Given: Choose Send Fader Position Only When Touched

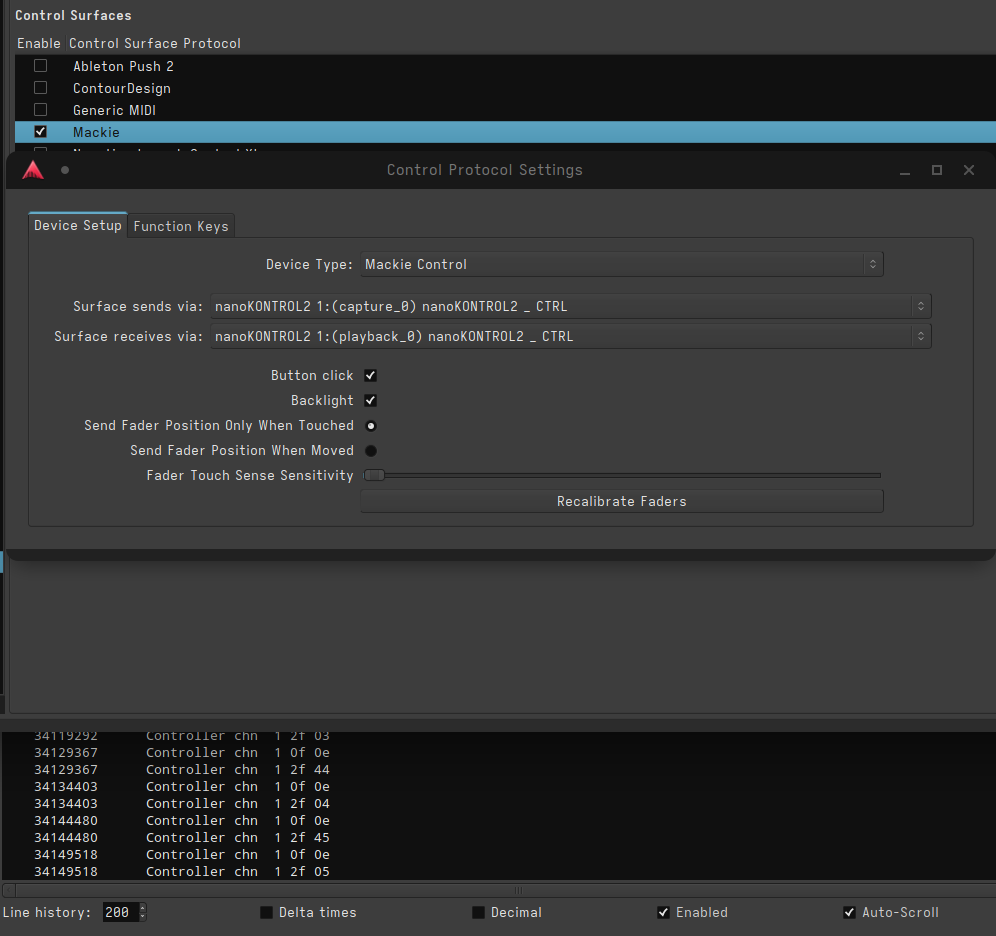Looking at the screenshot, I should tap(371, 426).
